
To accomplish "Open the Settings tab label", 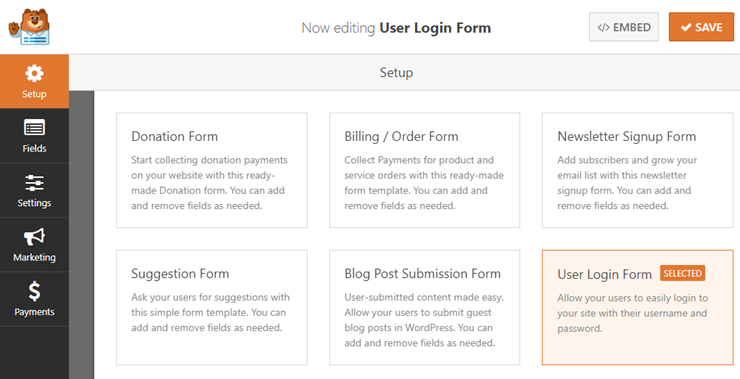I will click(x=34, y=203).
